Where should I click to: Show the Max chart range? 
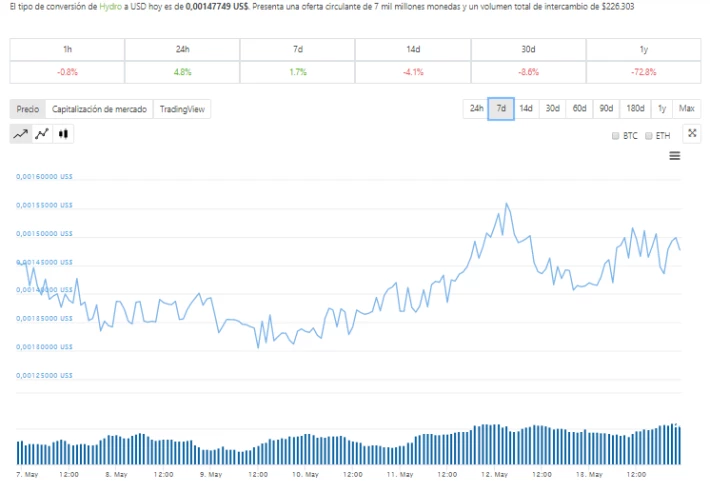point(686,109)
